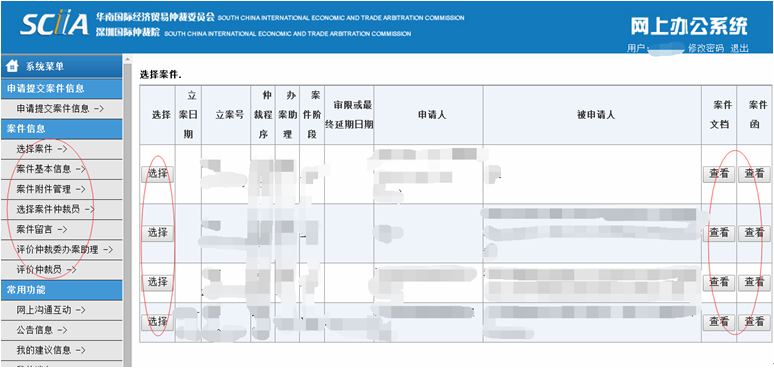Image resolution: width=774 pixels, height=374 pixels.
Task: Open 选择案件仲裁员 -> sidebar entry
Action: 61,210
